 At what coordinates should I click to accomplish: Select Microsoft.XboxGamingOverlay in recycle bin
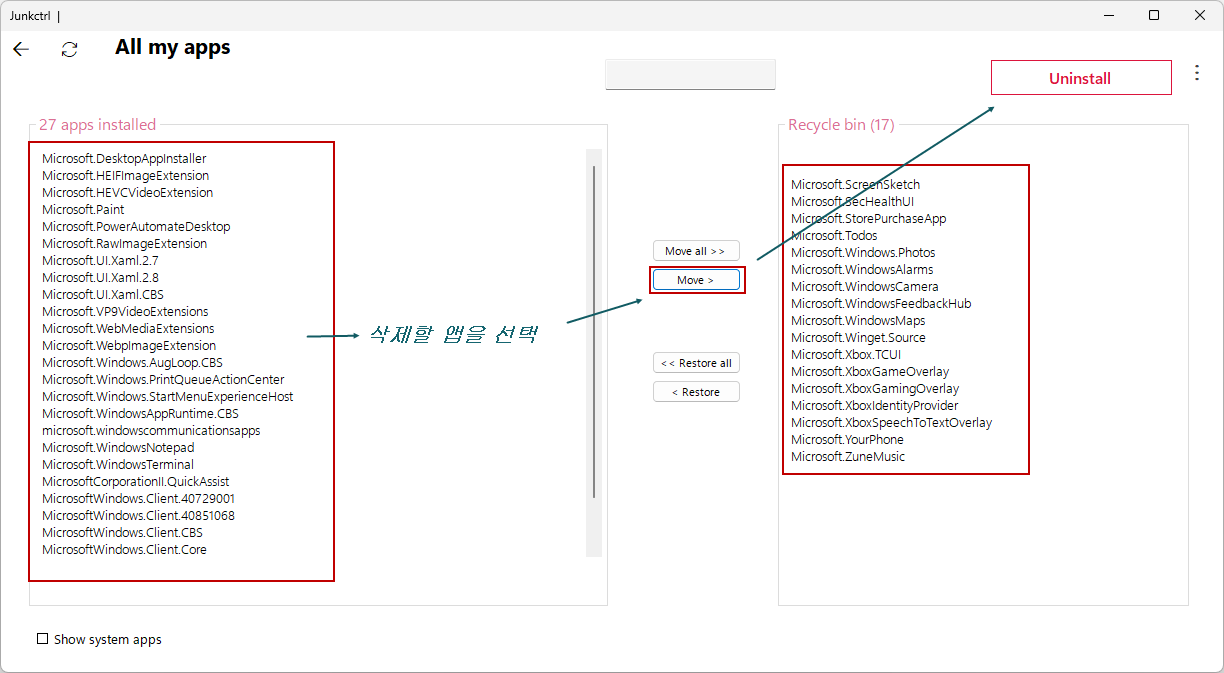click(875, 389)
